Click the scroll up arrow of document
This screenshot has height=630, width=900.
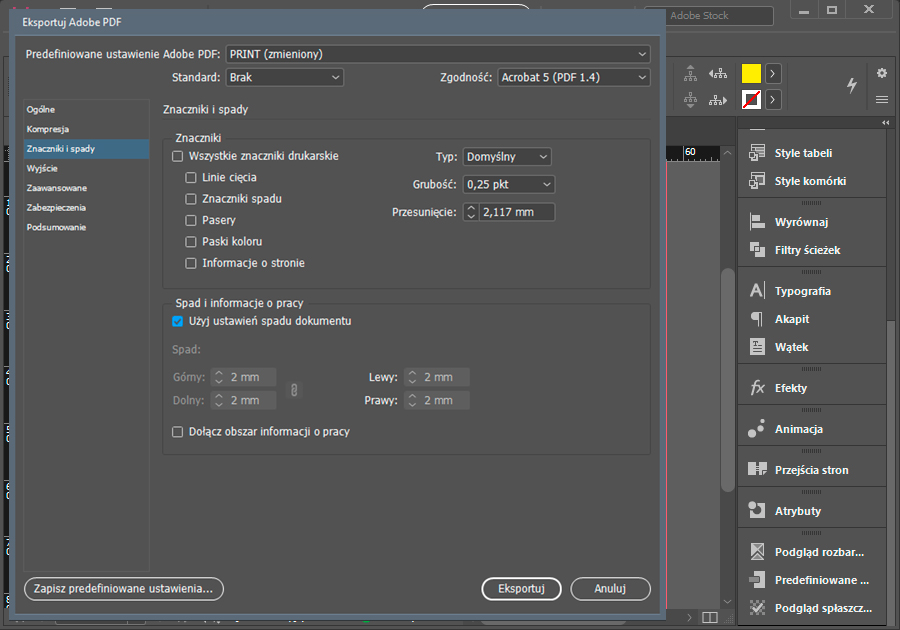728,153
